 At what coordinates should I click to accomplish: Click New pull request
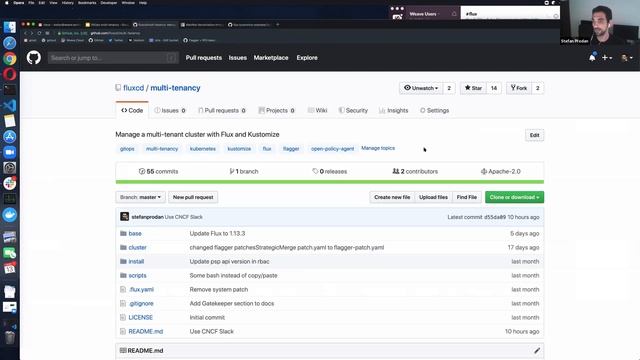pyautogui.click(x=193, y=197)
